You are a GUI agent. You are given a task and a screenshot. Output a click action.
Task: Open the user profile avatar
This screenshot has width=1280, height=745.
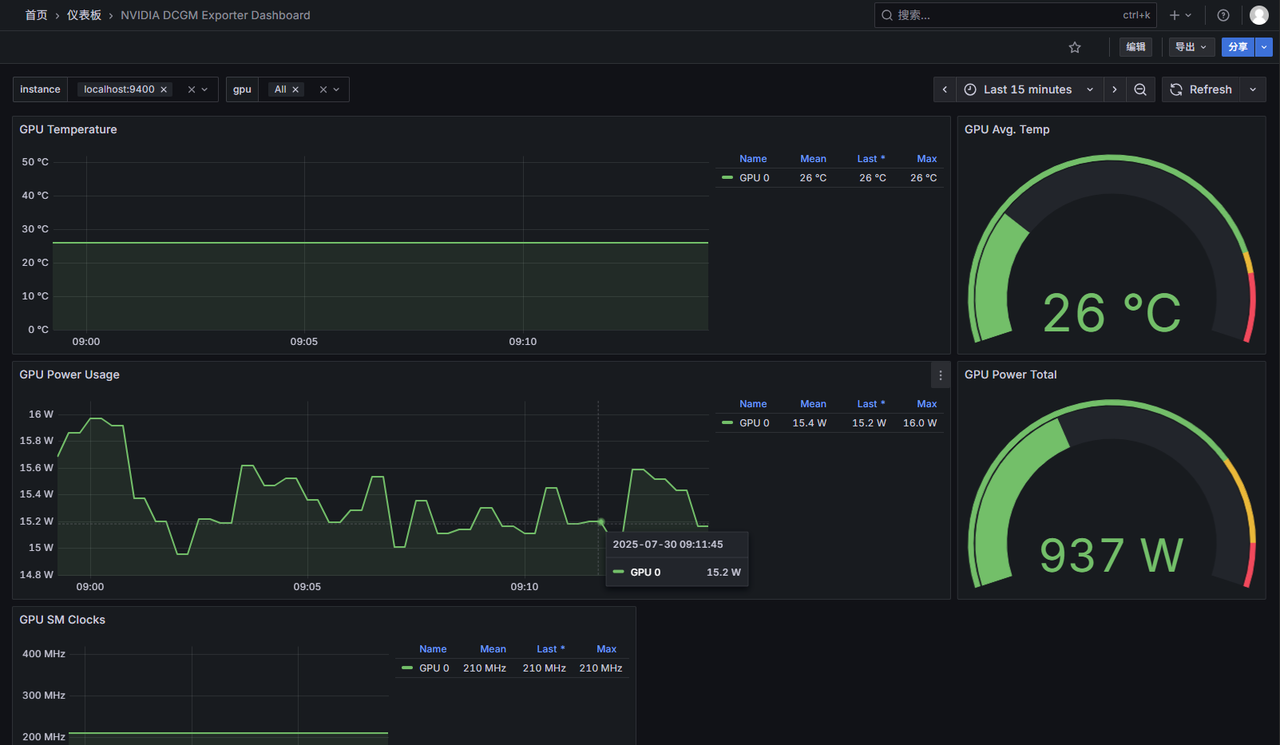click(1259, 15)
